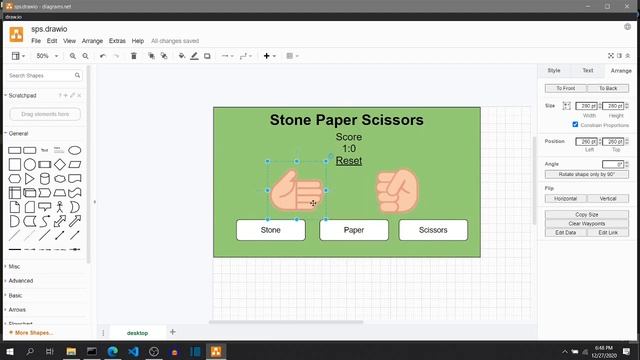This screenshot has height=360, width=640.
Task: Click the To Back button
Action: pyautogui.click(x=608, y=88)
